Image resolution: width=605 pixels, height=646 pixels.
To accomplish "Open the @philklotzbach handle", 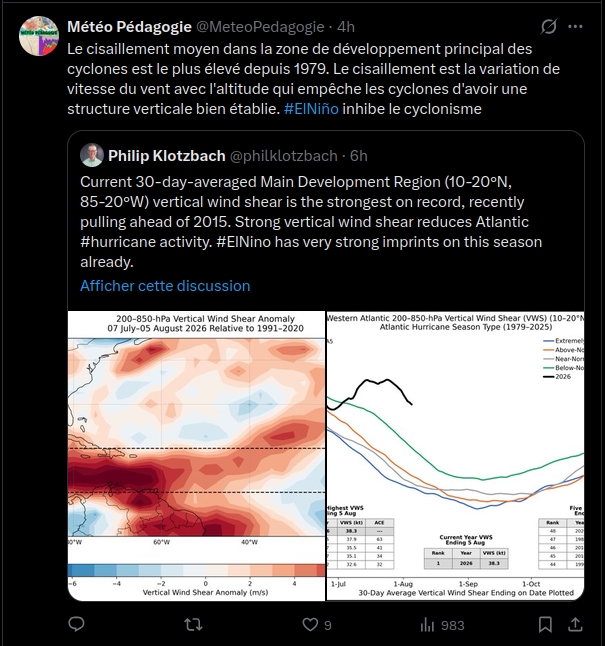I will pos(284,156).
